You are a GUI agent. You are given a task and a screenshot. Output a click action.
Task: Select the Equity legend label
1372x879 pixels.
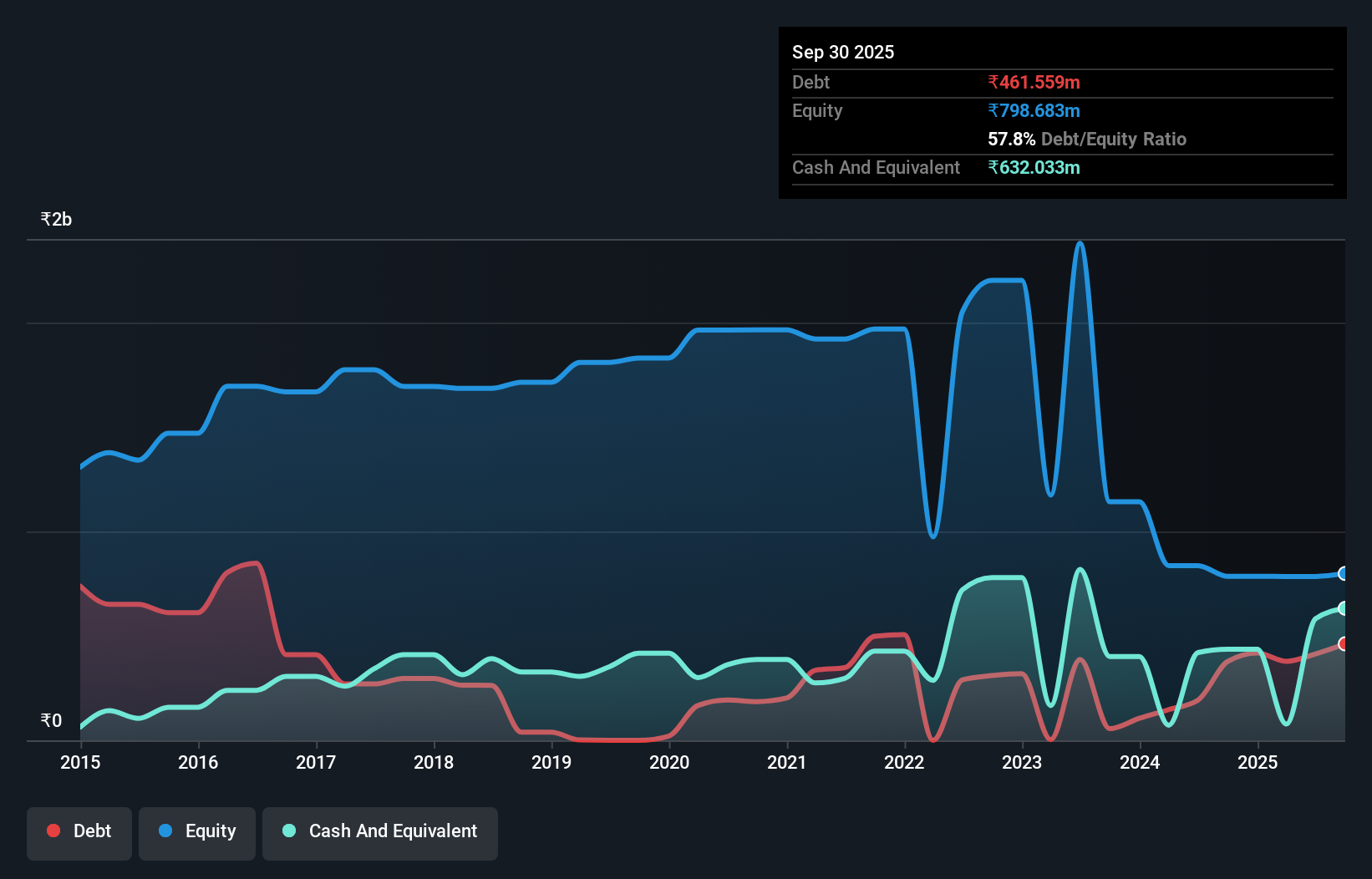click(211, 831)
